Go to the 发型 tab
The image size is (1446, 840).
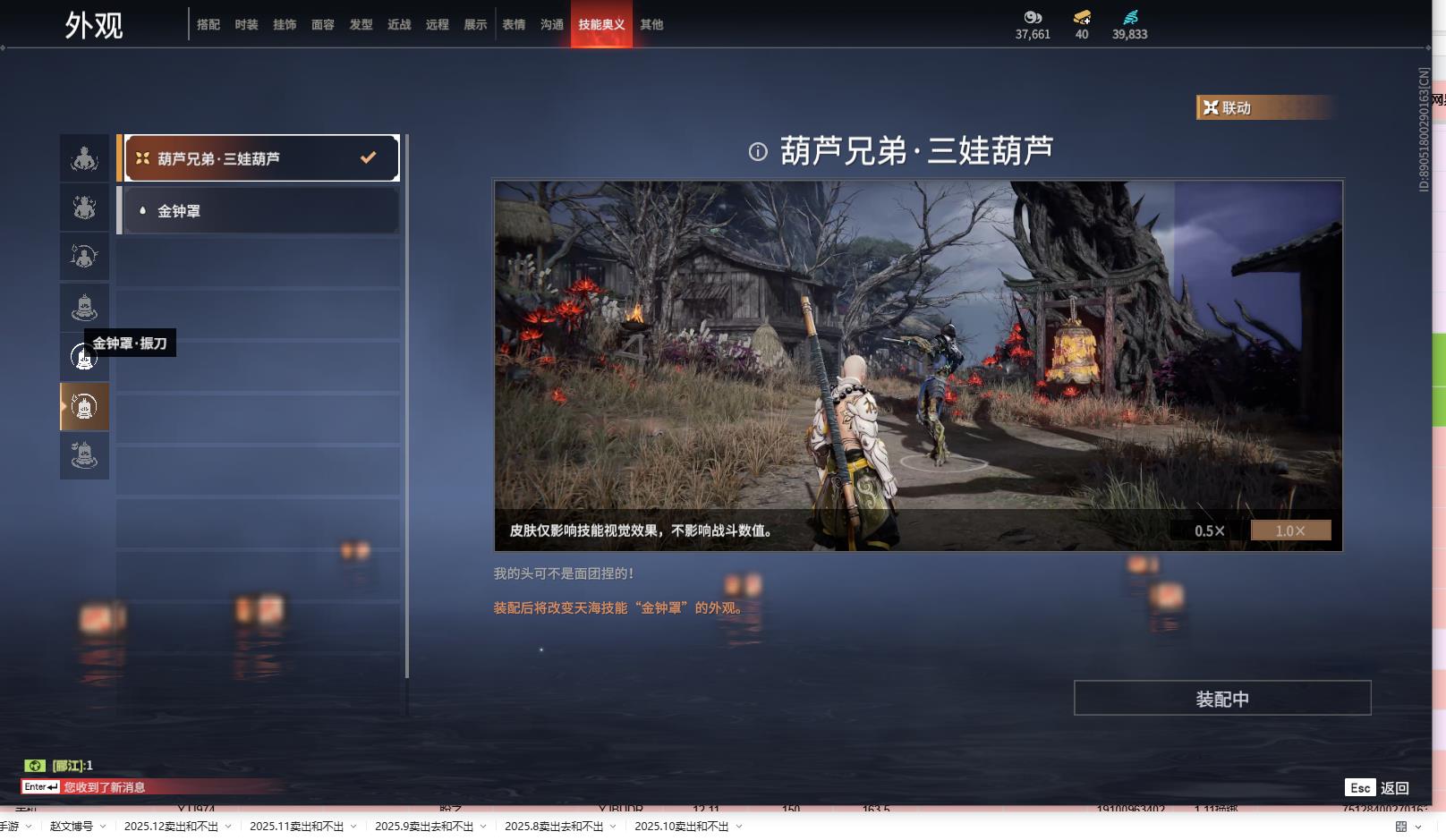(361, 25)
